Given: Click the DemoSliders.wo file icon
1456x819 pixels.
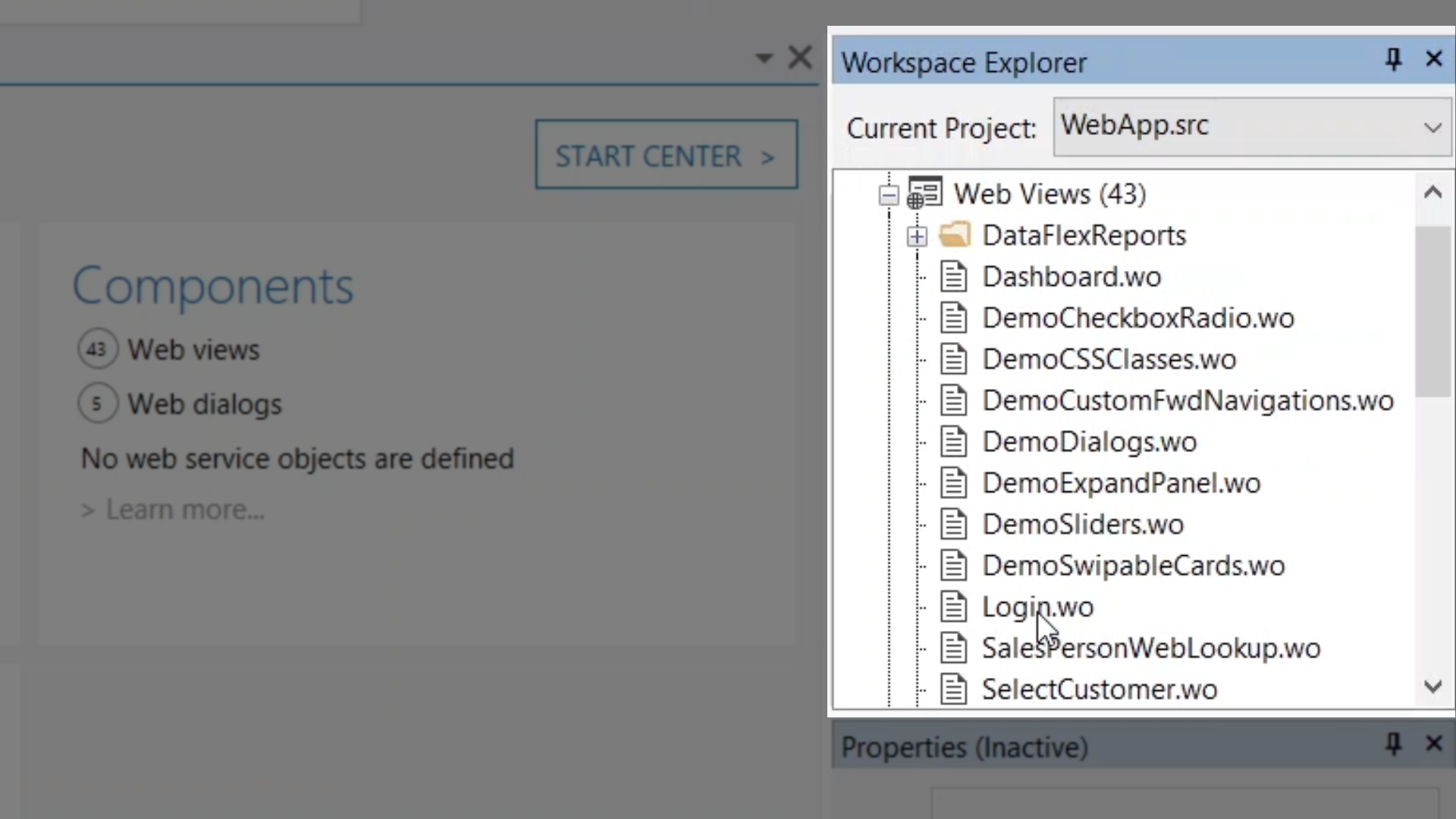Looking at the screenshot, I should [x=953, y=524].
